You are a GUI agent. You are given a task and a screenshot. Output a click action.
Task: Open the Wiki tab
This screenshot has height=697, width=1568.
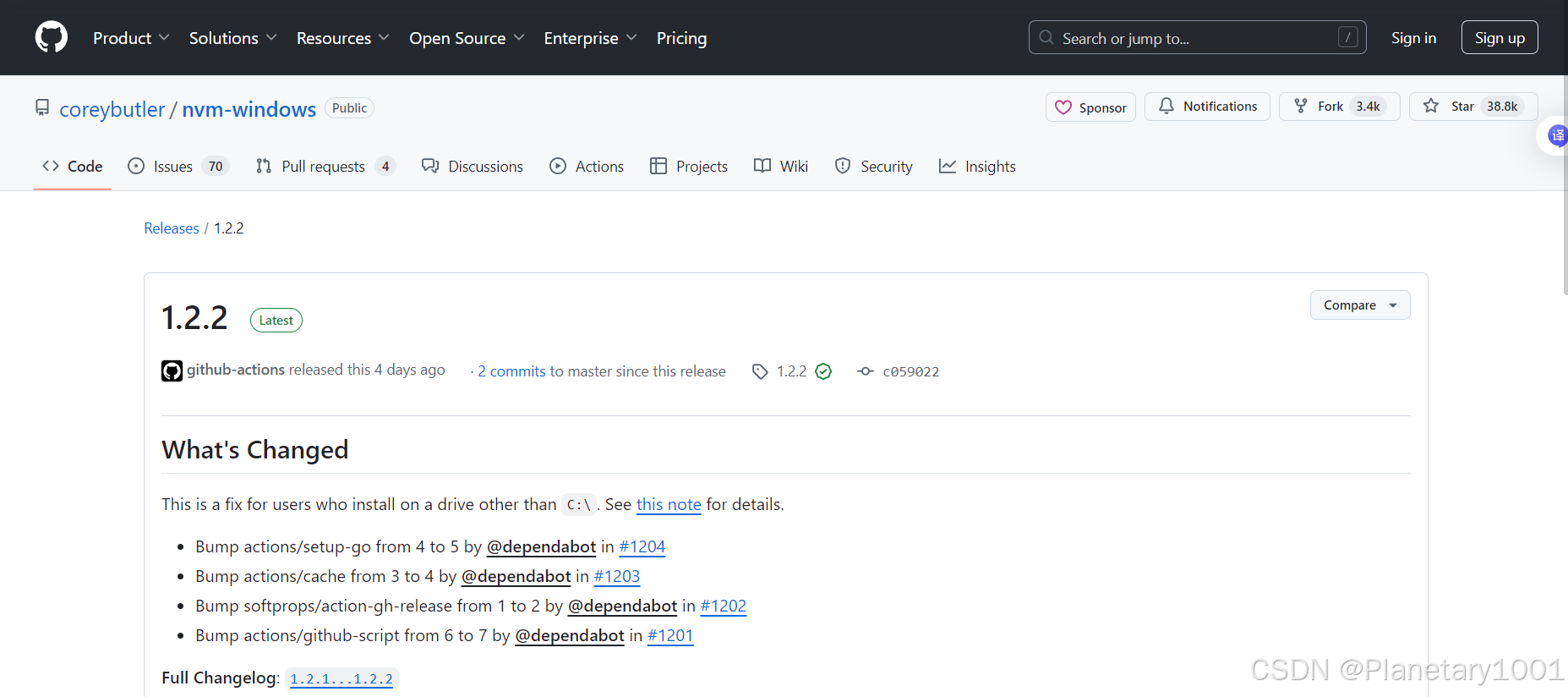pyautogui.click(x=781, y=167)
